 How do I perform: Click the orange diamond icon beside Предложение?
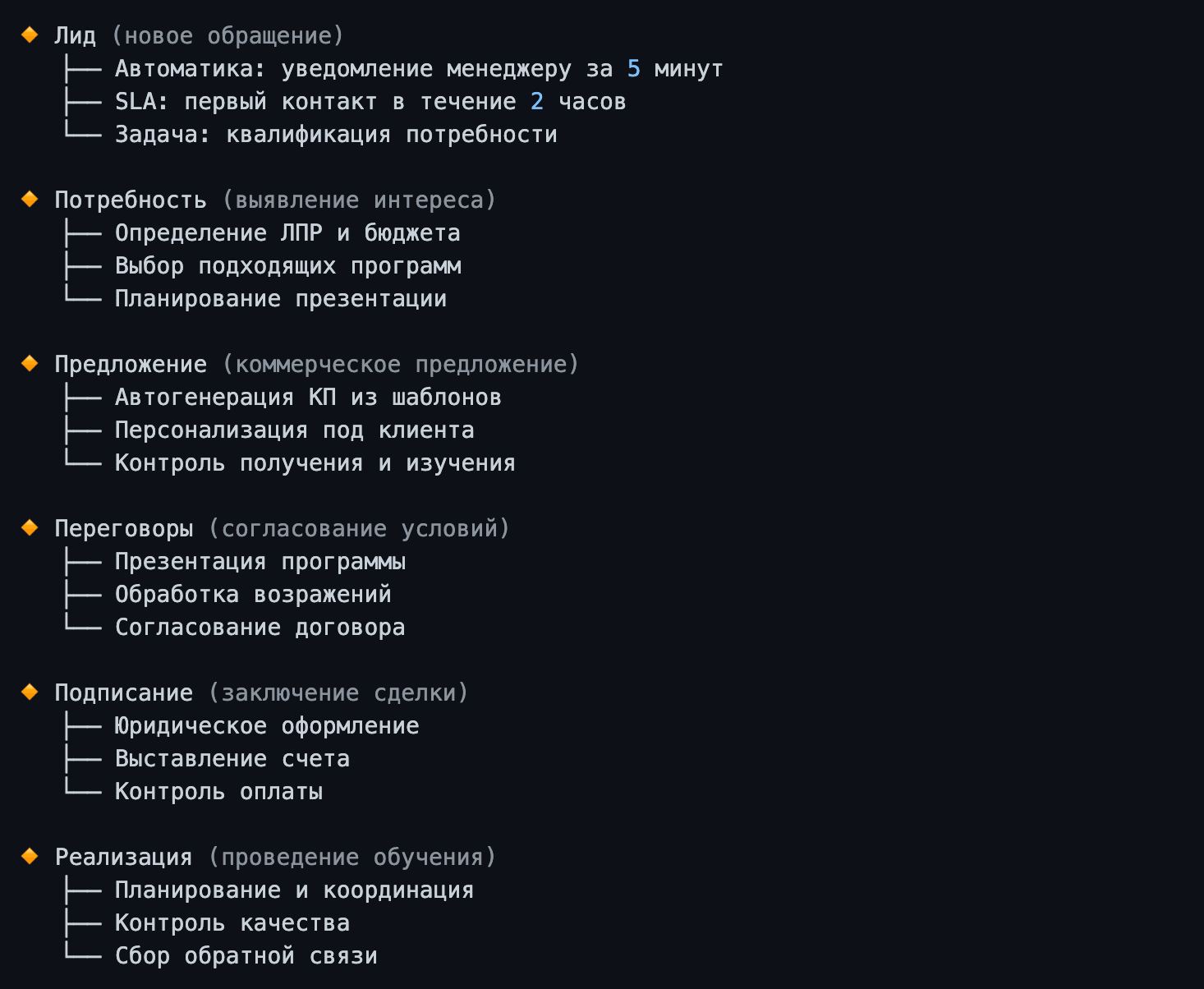(30, 363)
